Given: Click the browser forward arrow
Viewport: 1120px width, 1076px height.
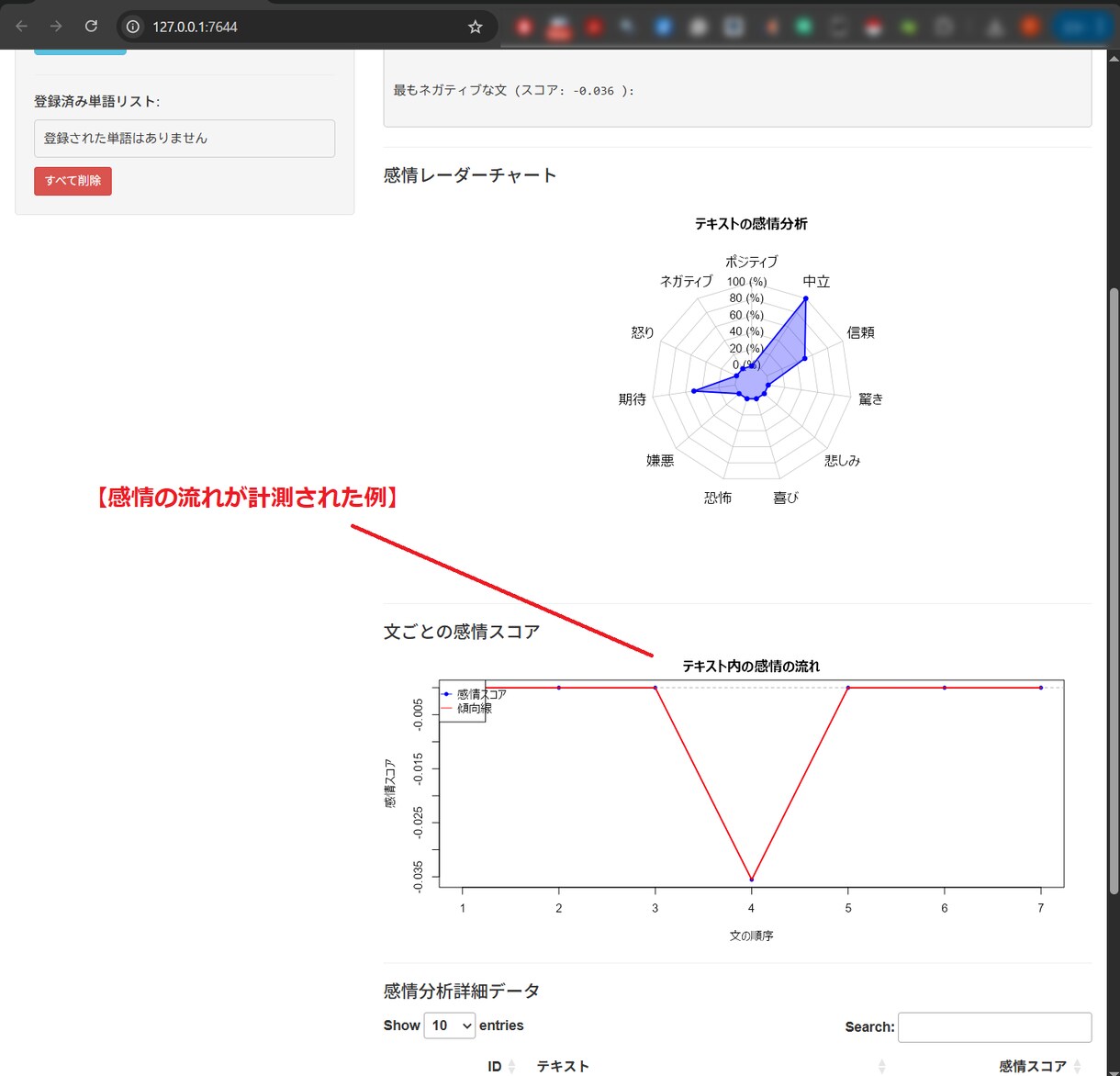Looking at the screenshot, I should click(x=56, y=27).
